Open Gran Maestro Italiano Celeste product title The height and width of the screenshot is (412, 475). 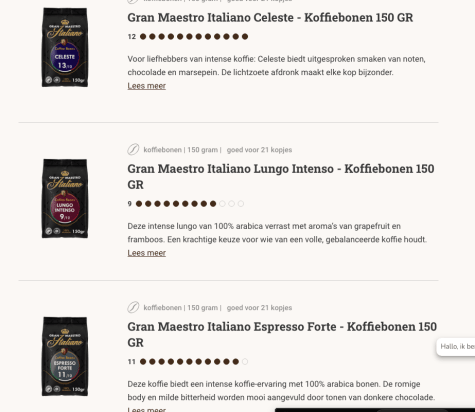point(270,18)
